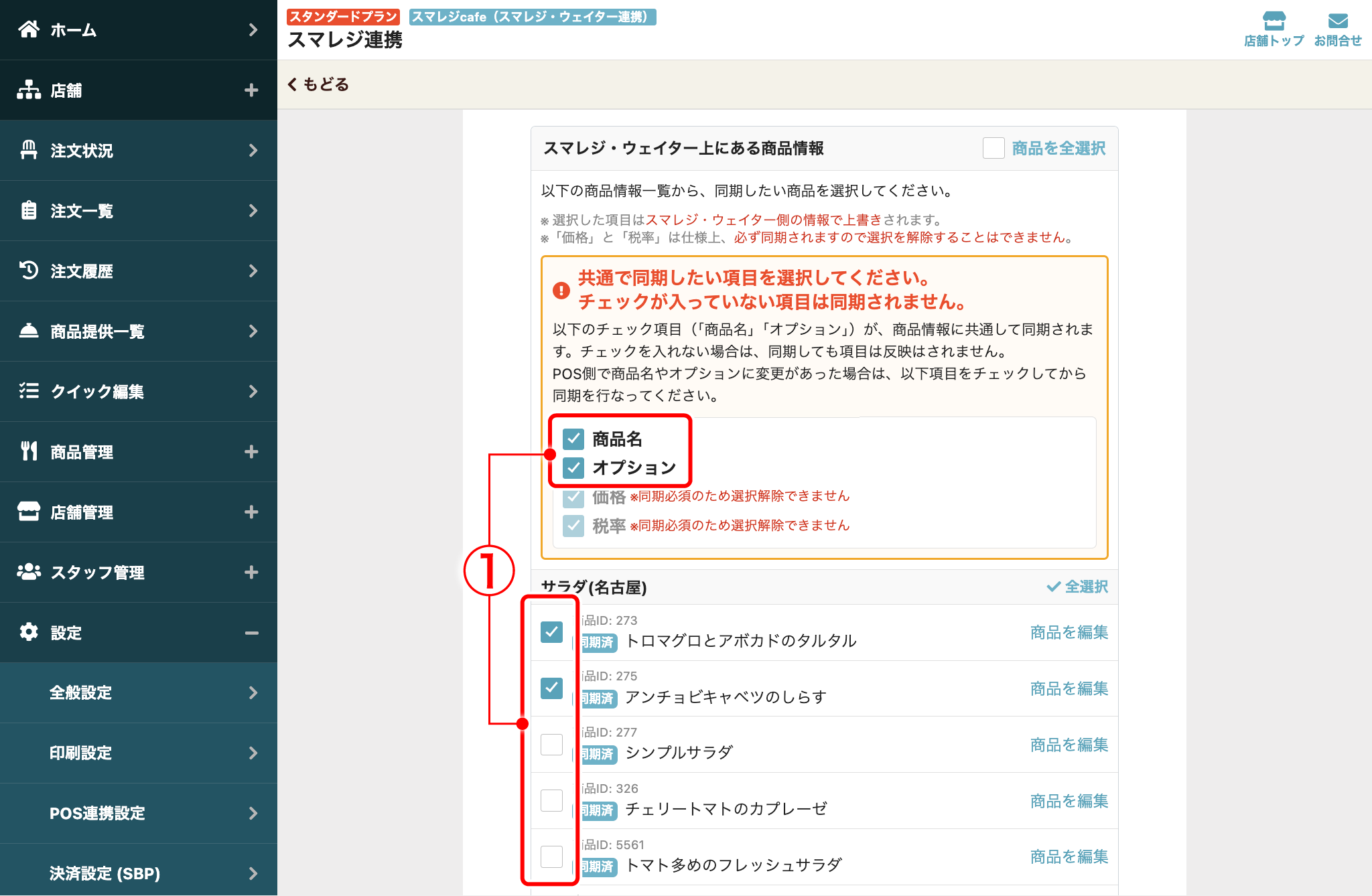The height and width of the screenshot is (896, 1372).
Task: Open 印刷設定 submenu item
Action: click(139, 753)
